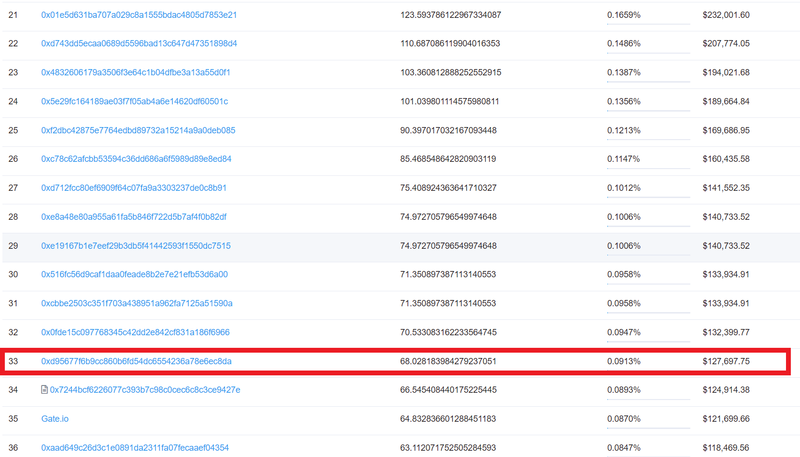The width and height of the screenshot is (800, 457).
Task: Click the 0.1147% percentage value
Action: (623, 159)
